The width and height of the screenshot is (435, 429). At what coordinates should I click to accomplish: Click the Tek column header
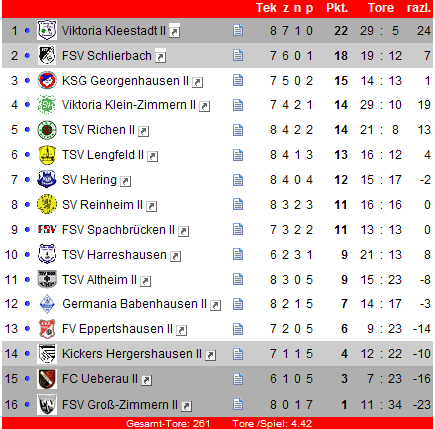click(x=266, y=8)
